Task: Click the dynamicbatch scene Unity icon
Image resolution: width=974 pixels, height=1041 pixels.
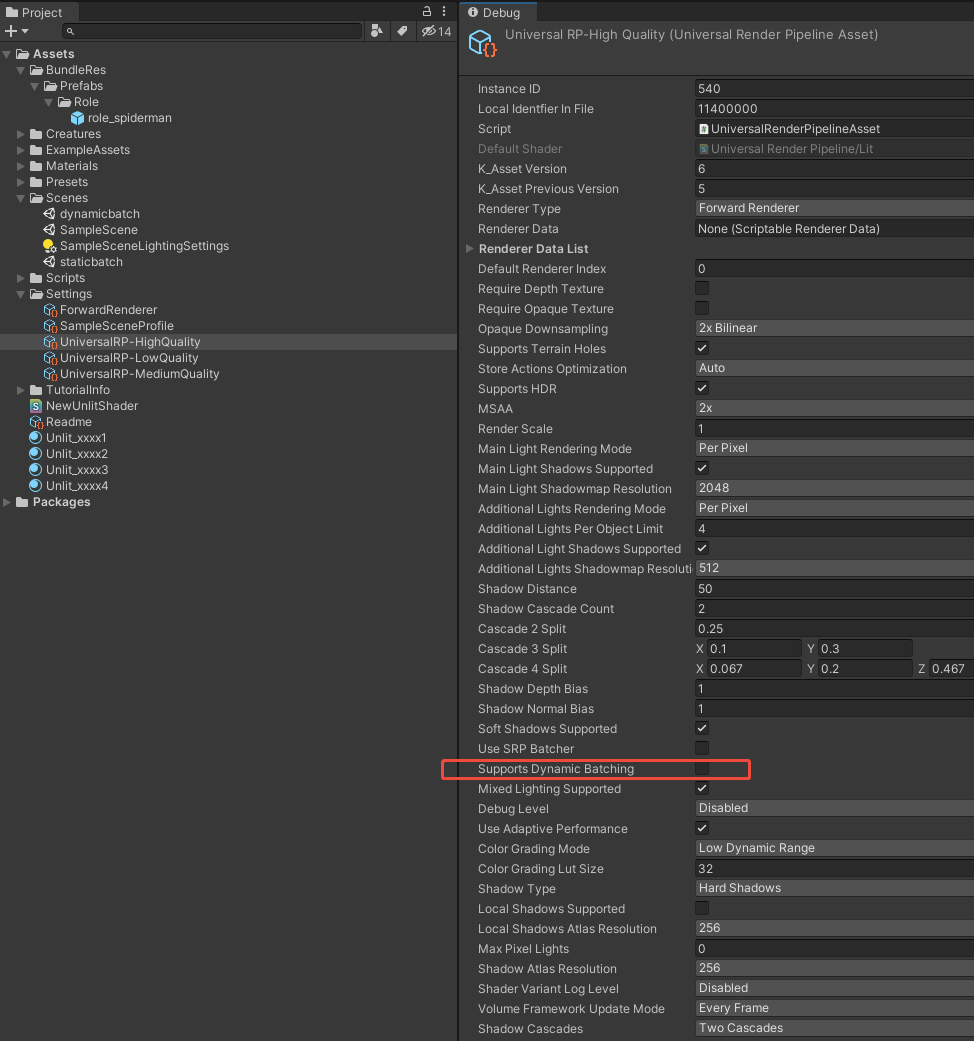Action: [49, 214]
